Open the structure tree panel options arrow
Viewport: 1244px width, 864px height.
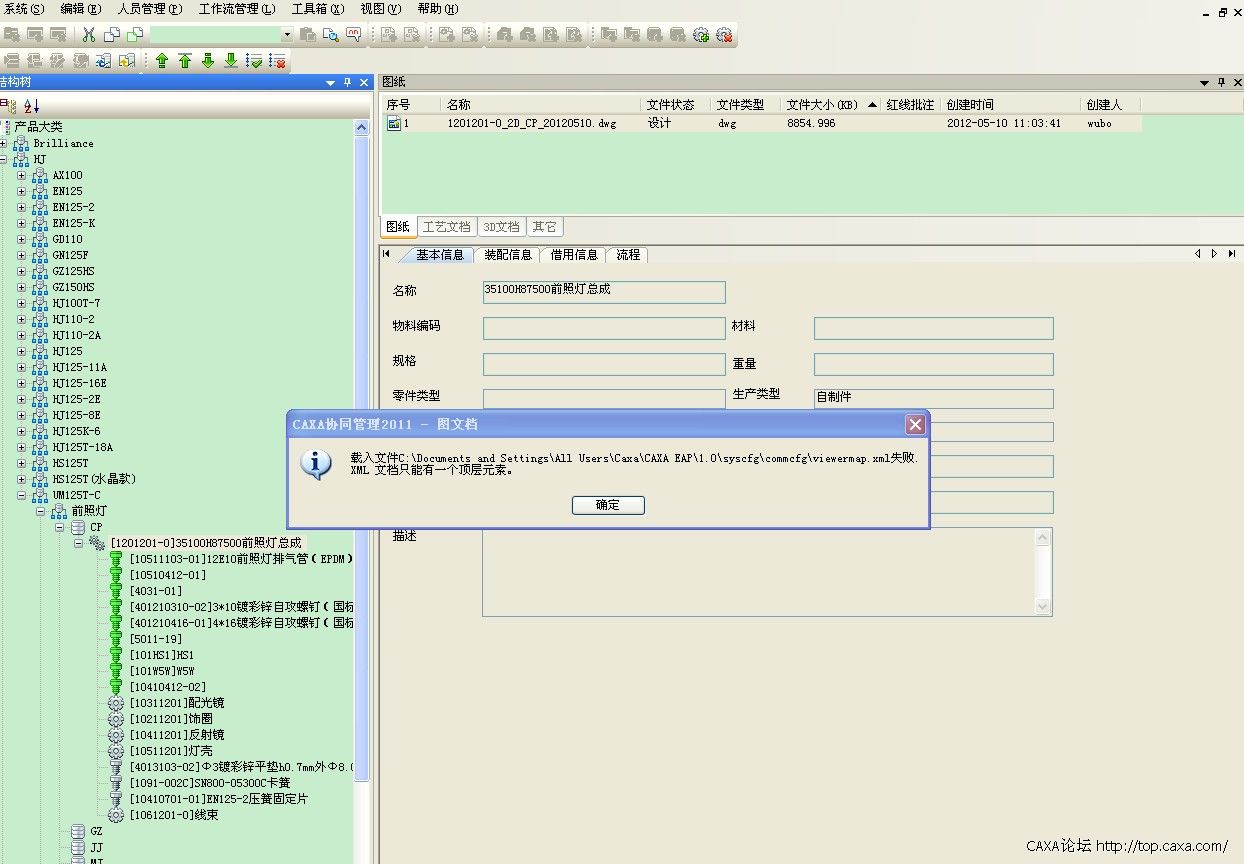pyautogui.click(x=331, y=83)
